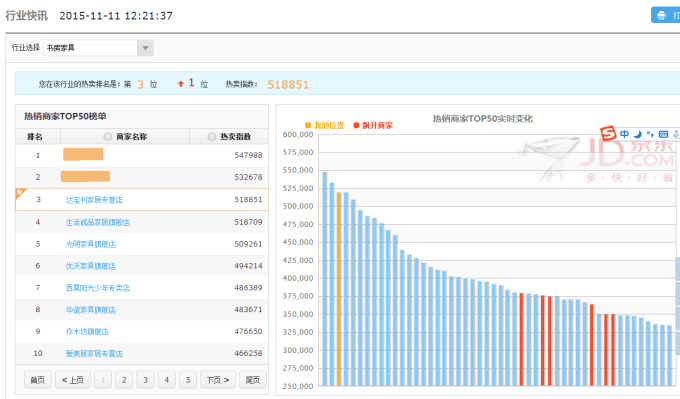
Task: Click the star badge on rank 3 row
Action: point(20,193)
